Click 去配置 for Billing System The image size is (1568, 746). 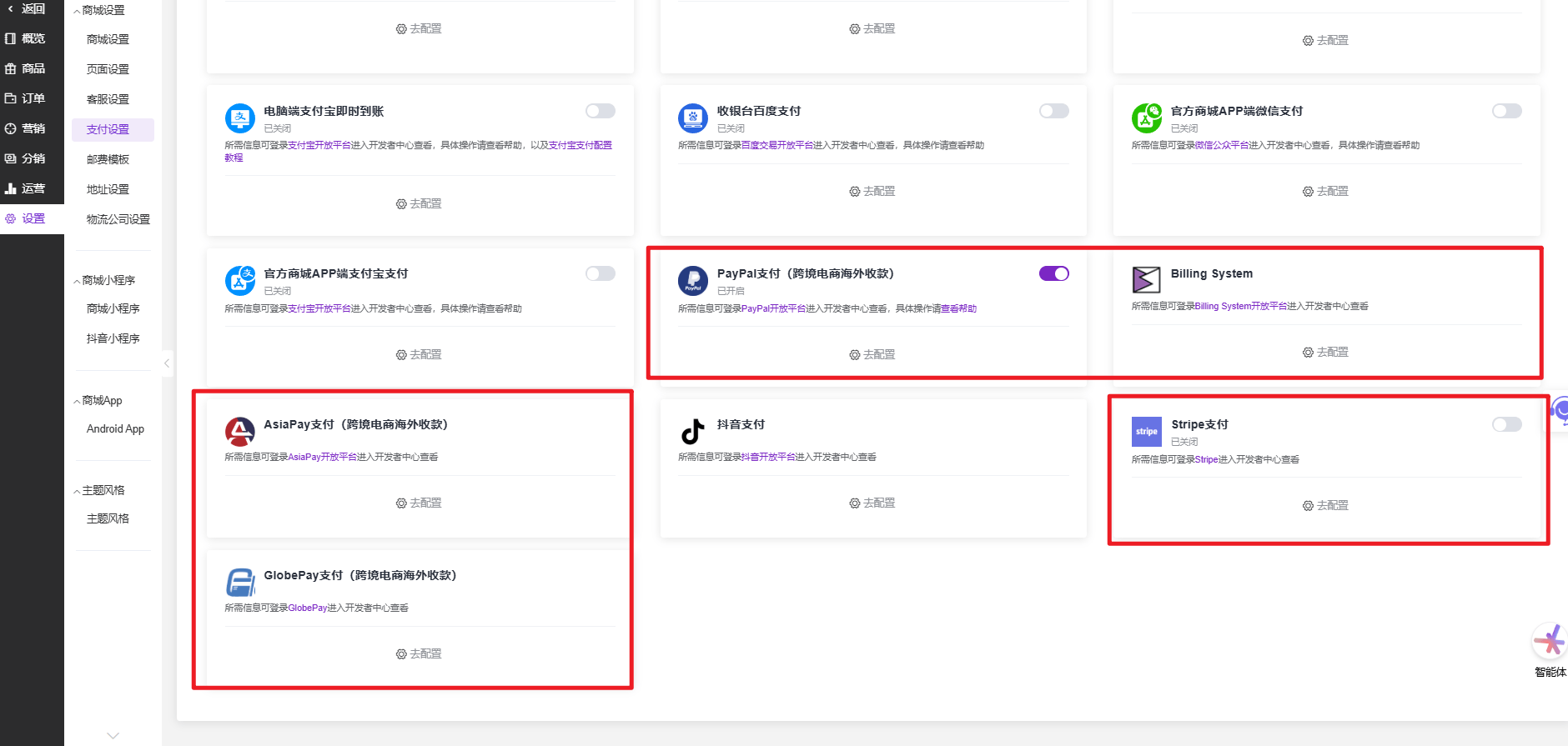[x=1325, y=353]
